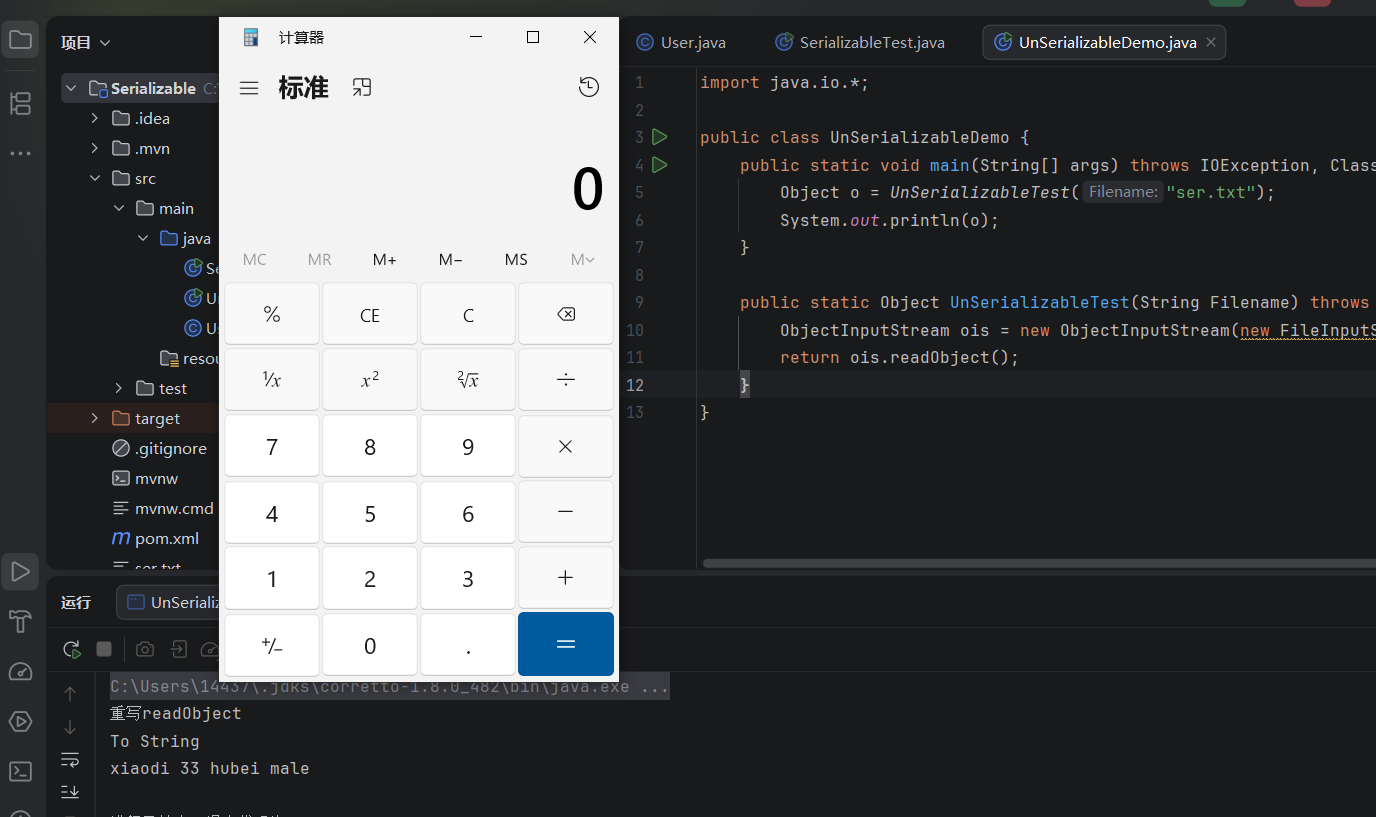This screenshot has width=1376, height=817.
Task: Expand the test folder
Action: (x=119, y=388)
